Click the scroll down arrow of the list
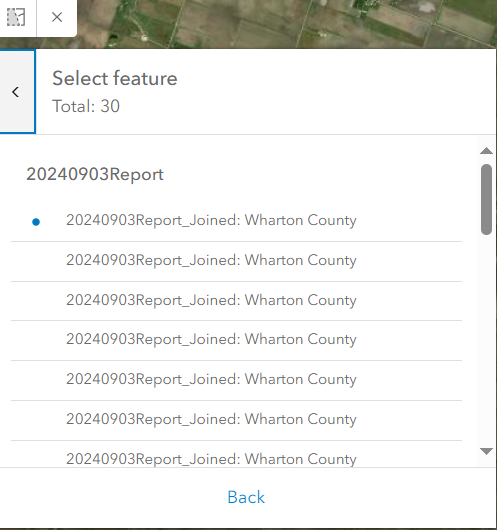Image resolution: width=497 pixels, height=530 pixels. click(x=486, y=451)
